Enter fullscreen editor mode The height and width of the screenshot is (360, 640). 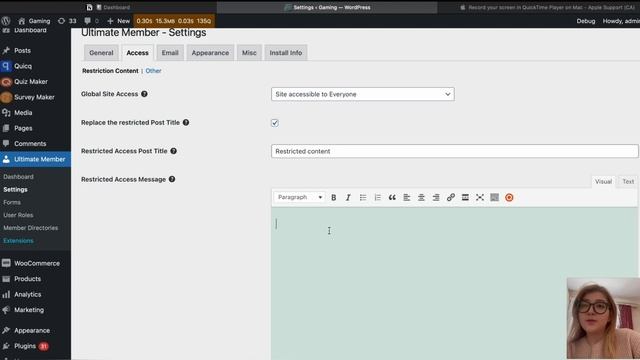coord(480,198)
